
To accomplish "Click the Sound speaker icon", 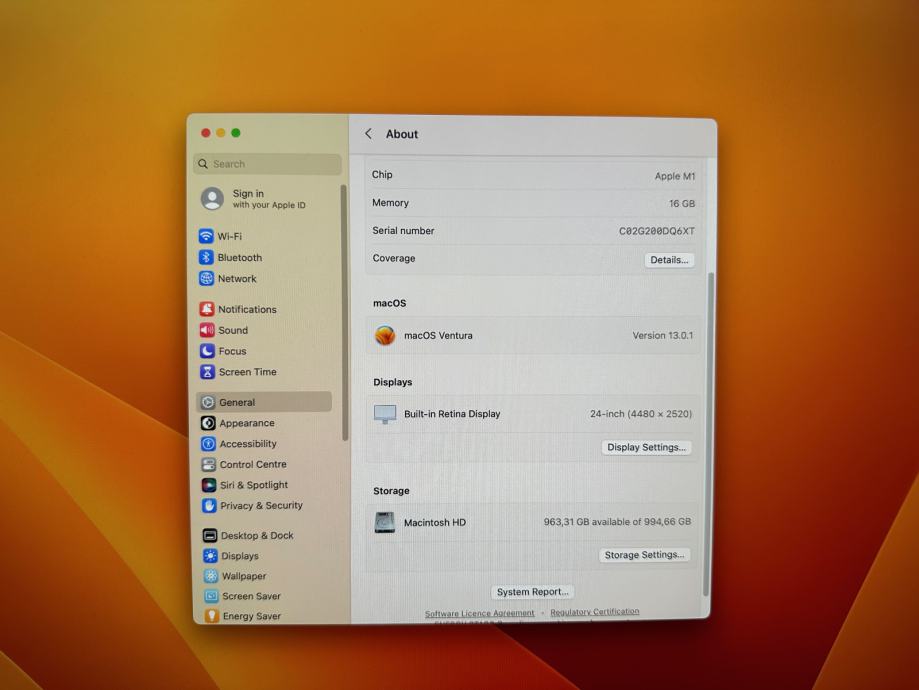I will (207, 330).
